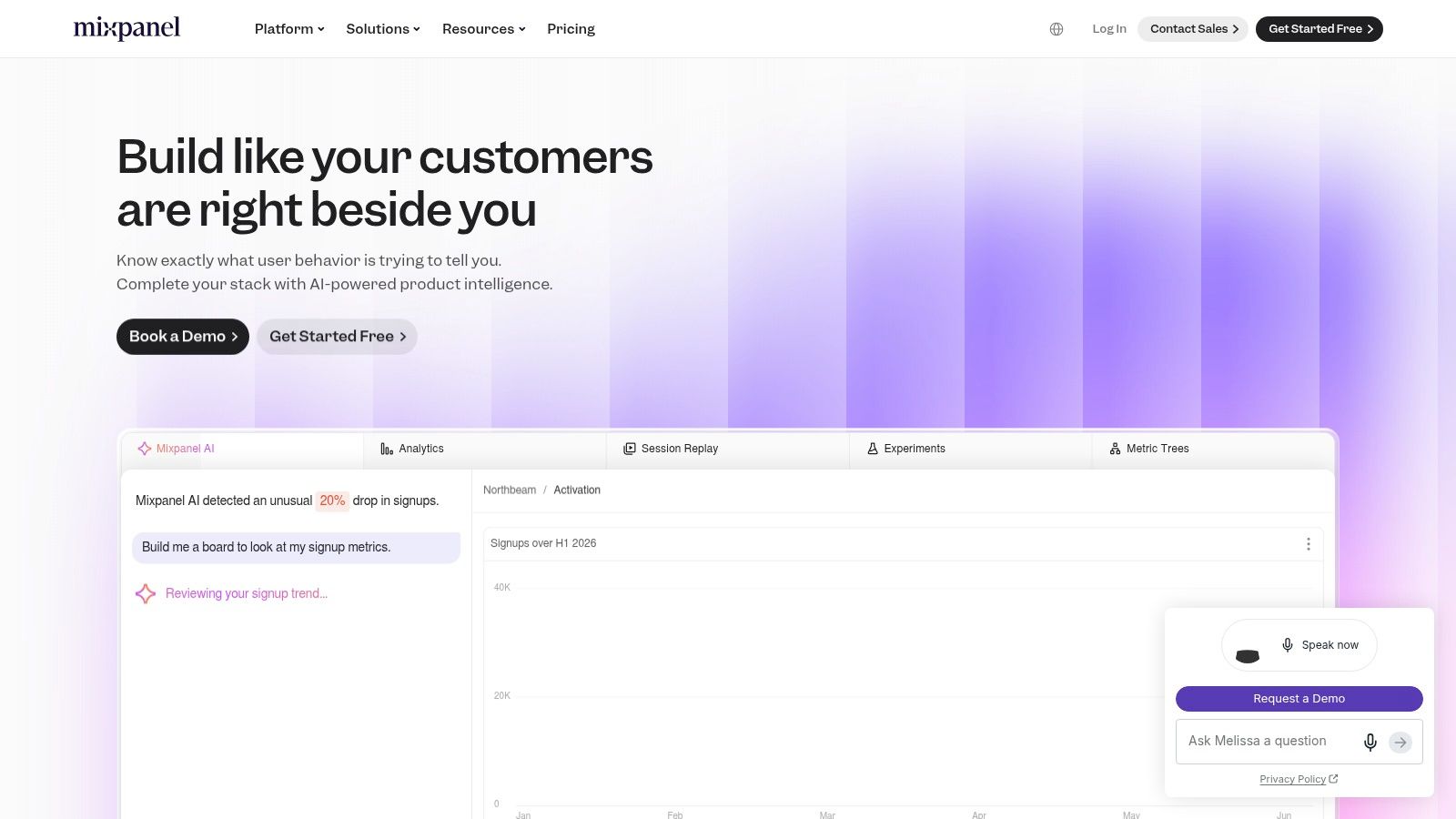The width and height of the screenshot is (1456, 819).
Task: Click the Analytics bar chart icon
Action: click(x=387, y=449)
